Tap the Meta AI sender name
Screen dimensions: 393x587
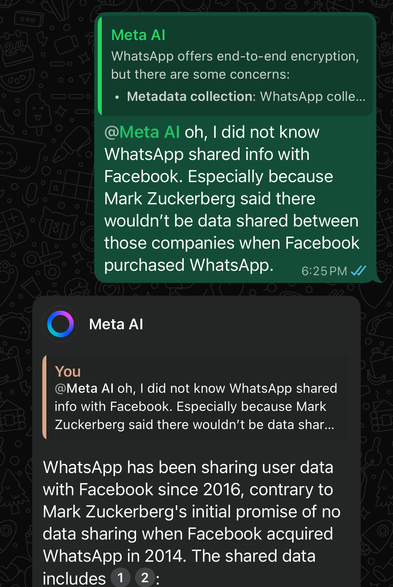[116, 324]
